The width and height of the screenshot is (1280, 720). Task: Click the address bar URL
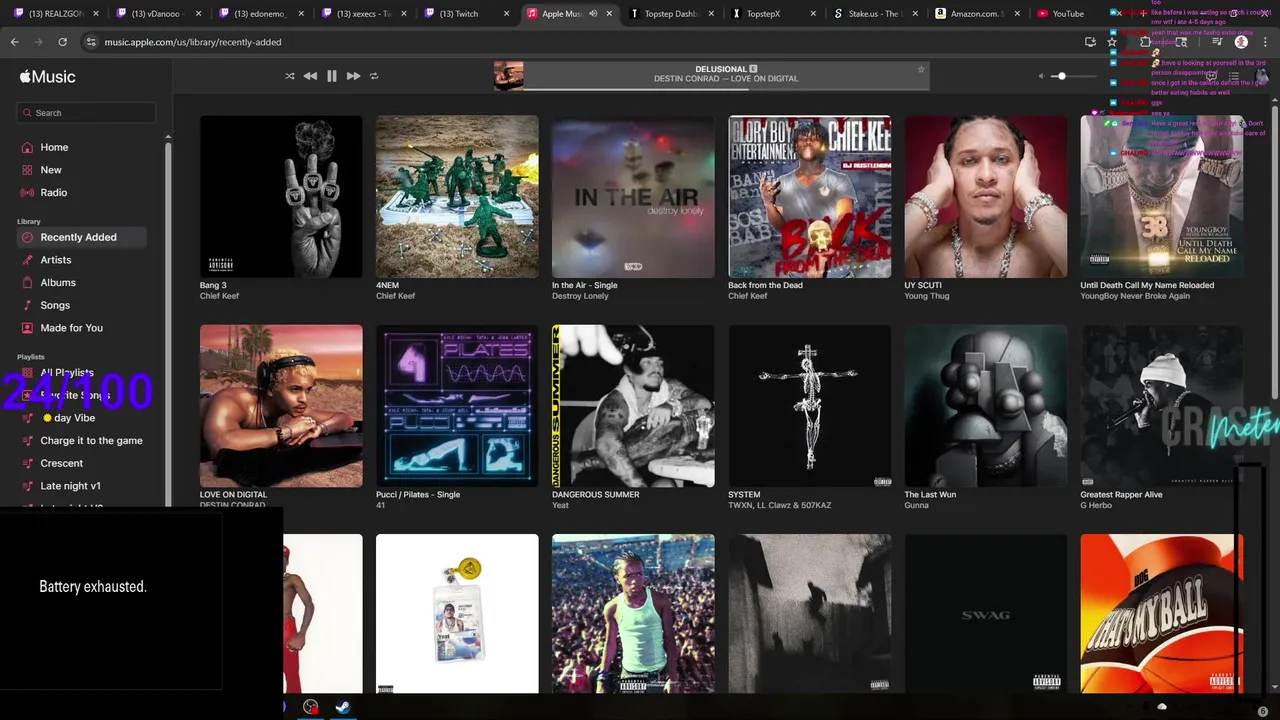[193, 42]
